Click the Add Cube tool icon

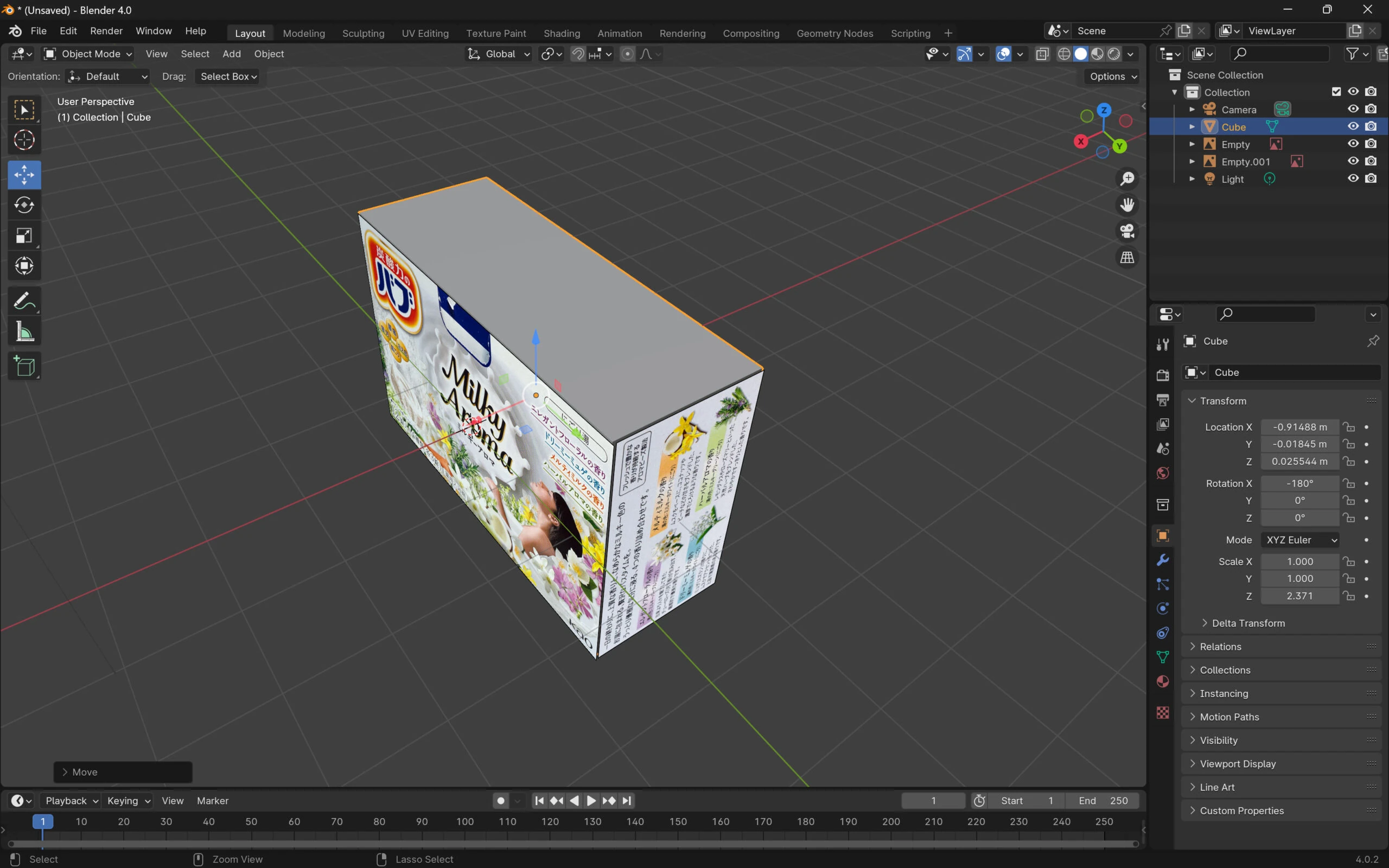click(24, 366)
